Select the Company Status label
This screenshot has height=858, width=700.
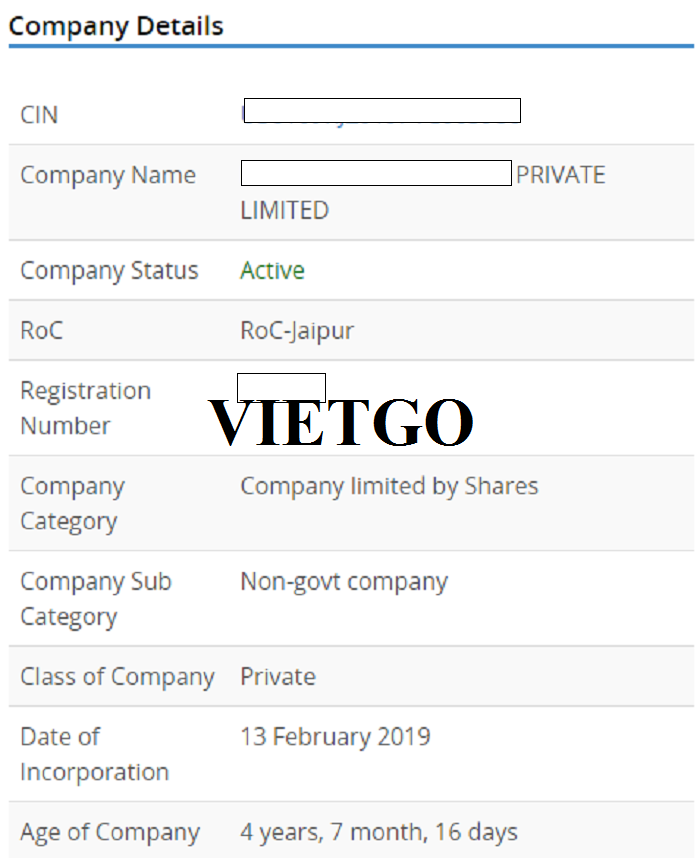coord(109,271)
